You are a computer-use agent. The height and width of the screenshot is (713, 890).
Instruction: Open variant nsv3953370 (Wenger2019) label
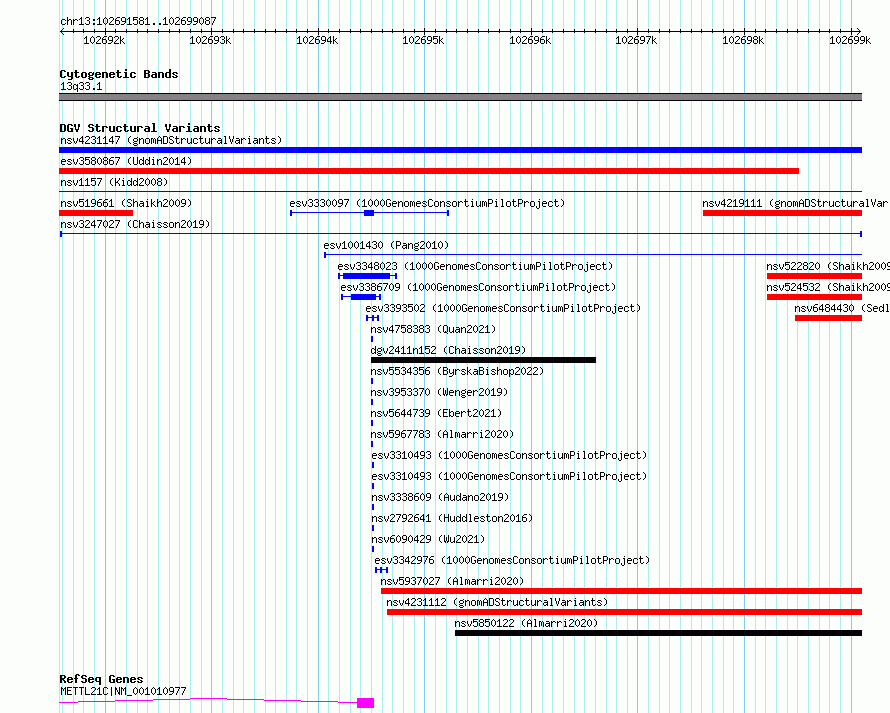(x=439, y=392)
